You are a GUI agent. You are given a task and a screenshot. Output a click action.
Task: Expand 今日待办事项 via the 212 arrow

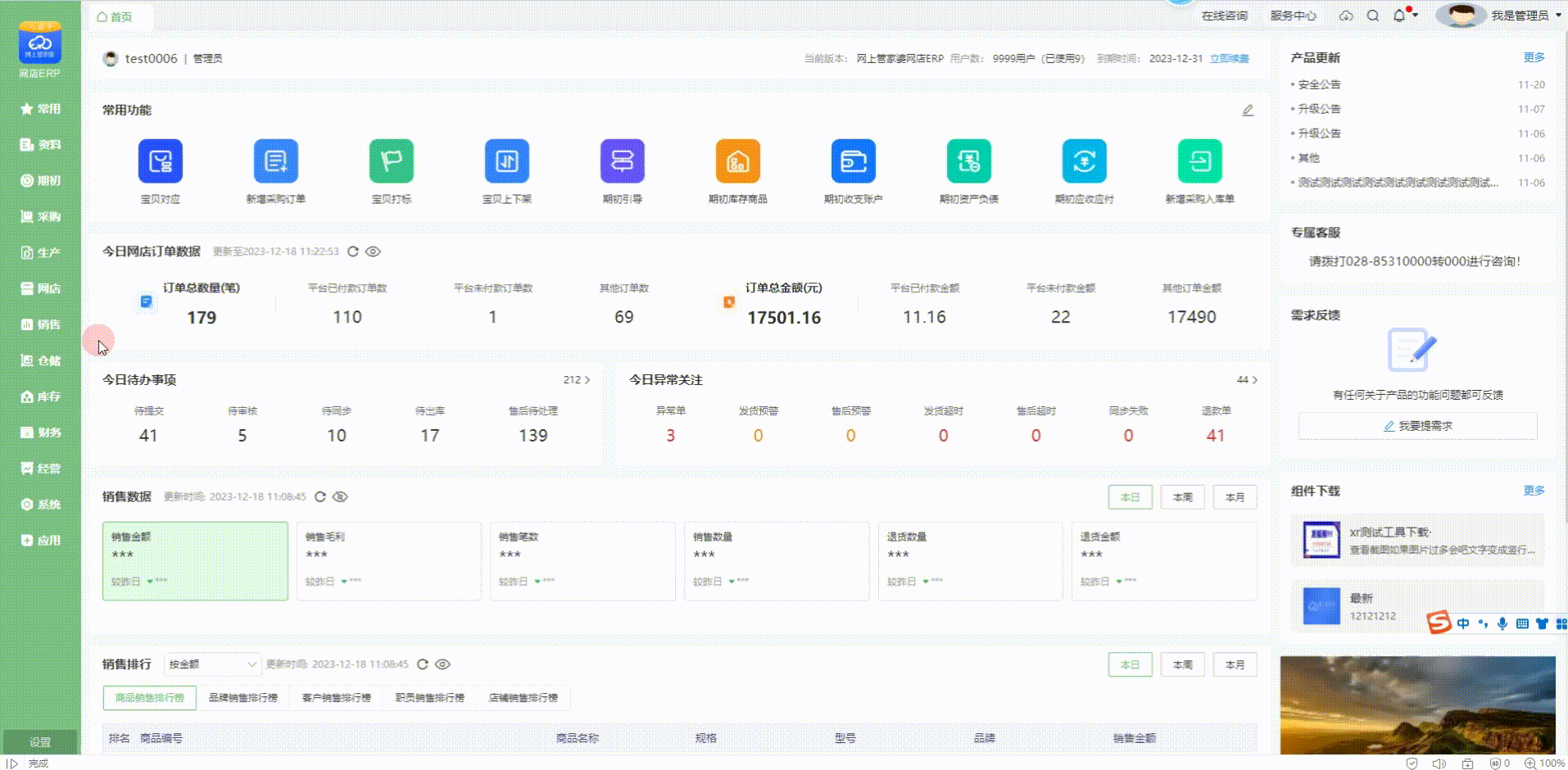[x=578, y=380]
